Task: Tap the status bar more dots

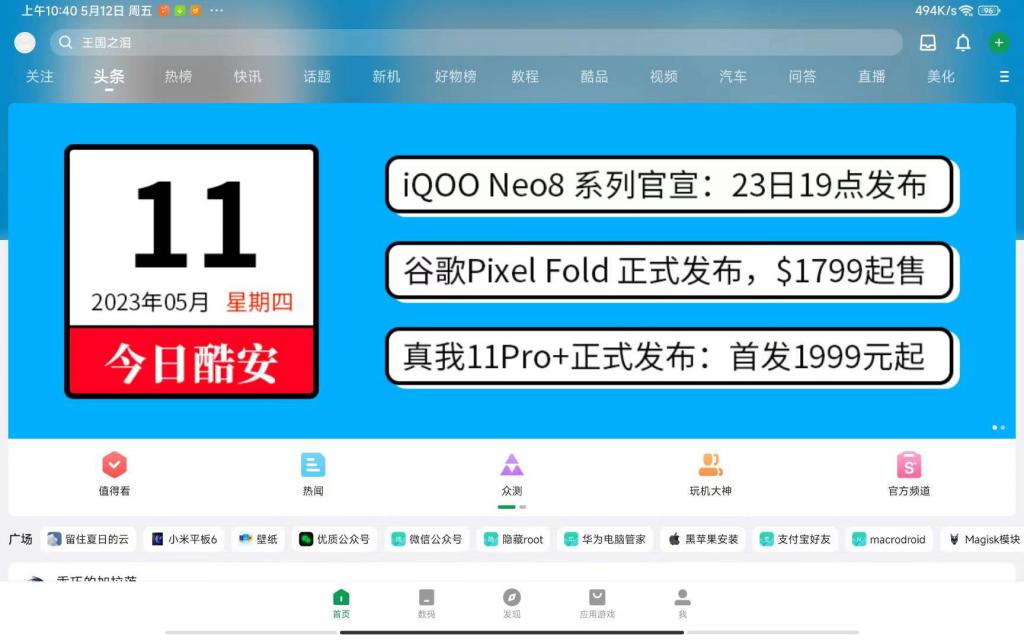Action: click(x=216, y=10)
